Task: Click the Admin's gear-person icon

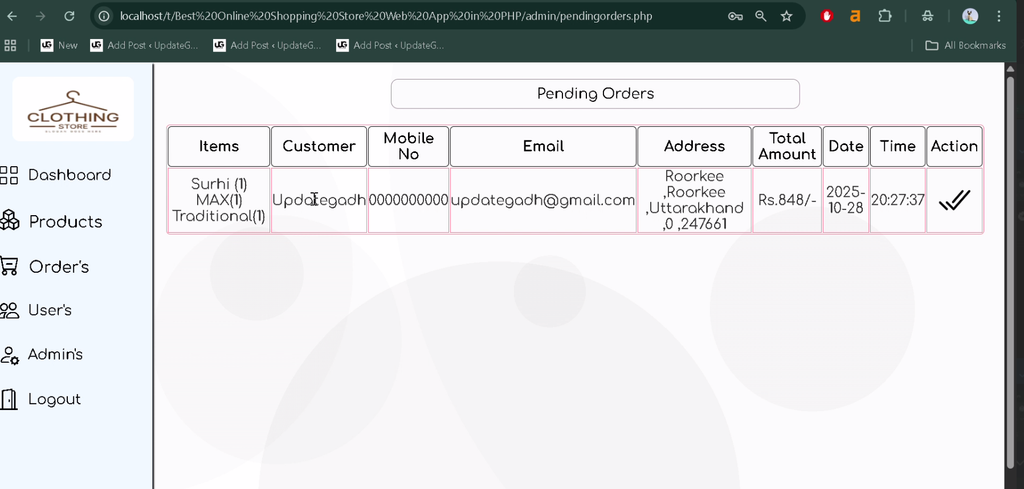Action: (x=9, y=355)
